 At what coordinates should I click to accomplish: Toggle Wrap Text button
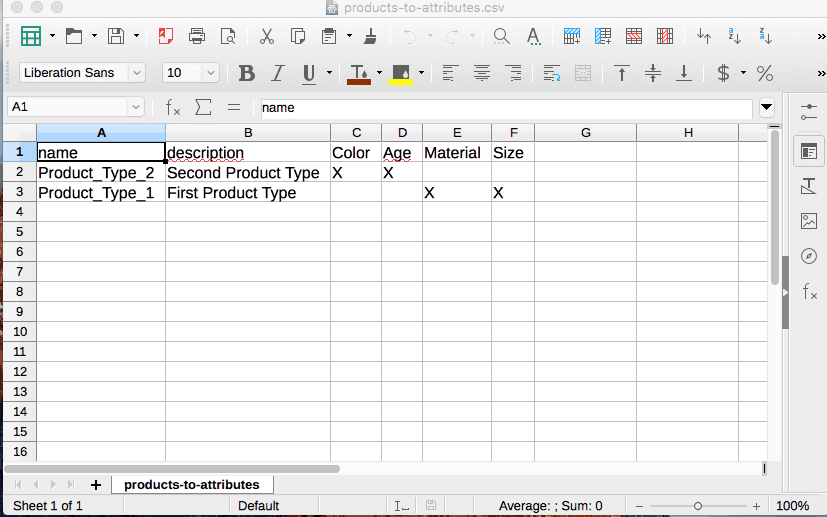(x=552, y=73)
